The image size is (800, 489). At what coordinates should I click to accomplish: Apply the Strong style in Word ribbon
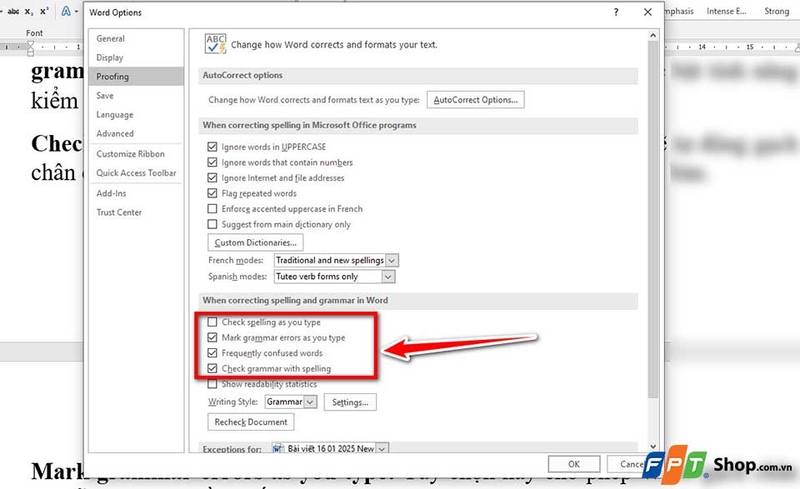pos(777,11)
